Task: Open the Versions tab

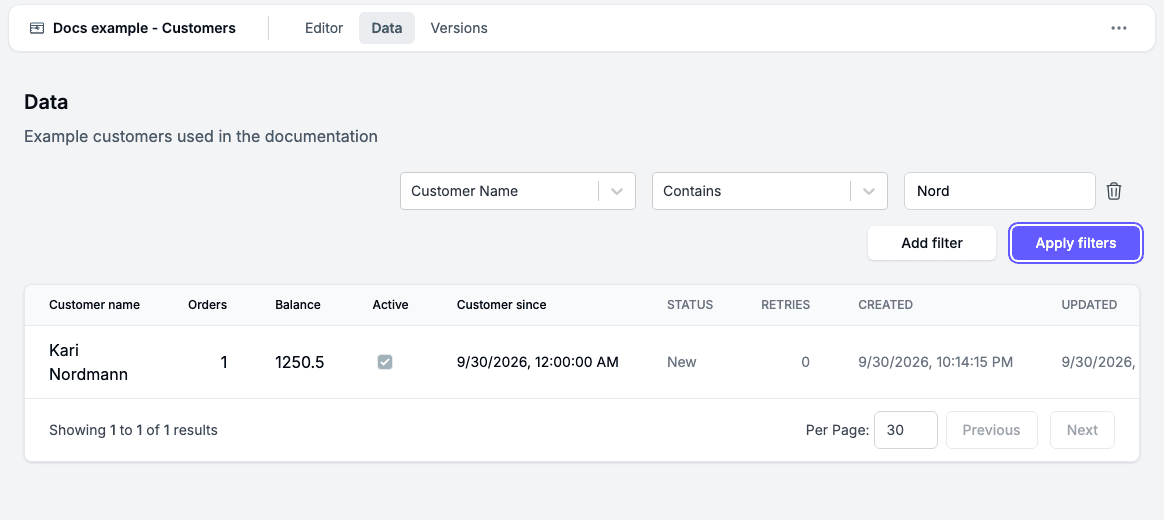Action: [x=459, y=28]
